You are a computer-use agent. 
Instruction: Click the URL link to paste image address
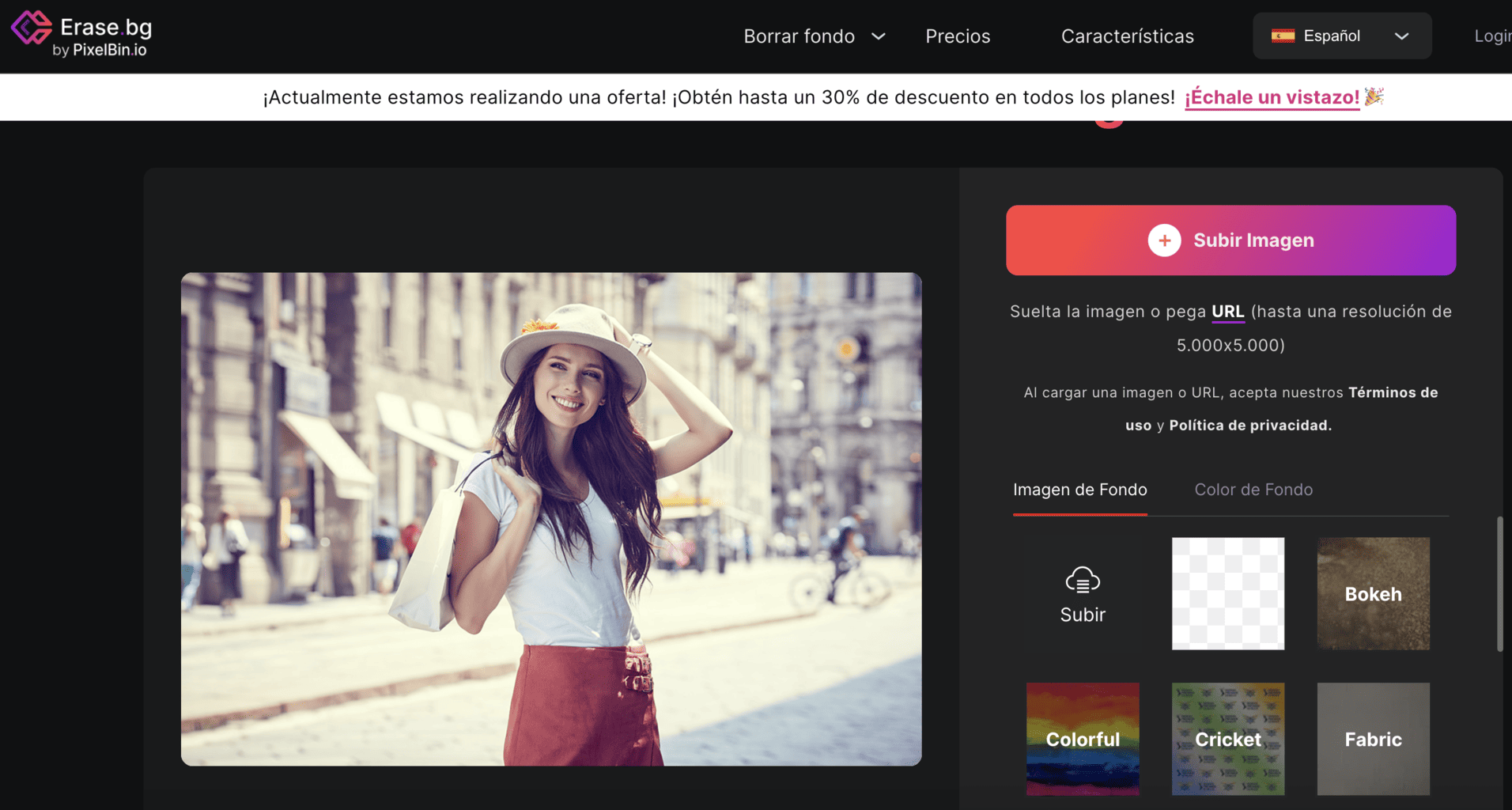point(1227,312)
